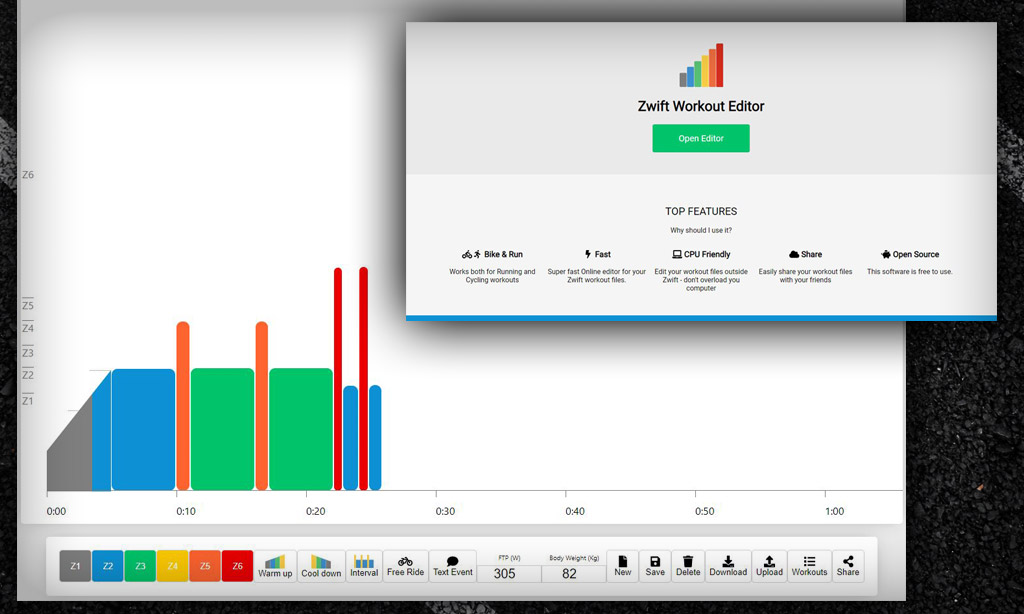
Task: Open the Workouts list
Action: (809, 566)
